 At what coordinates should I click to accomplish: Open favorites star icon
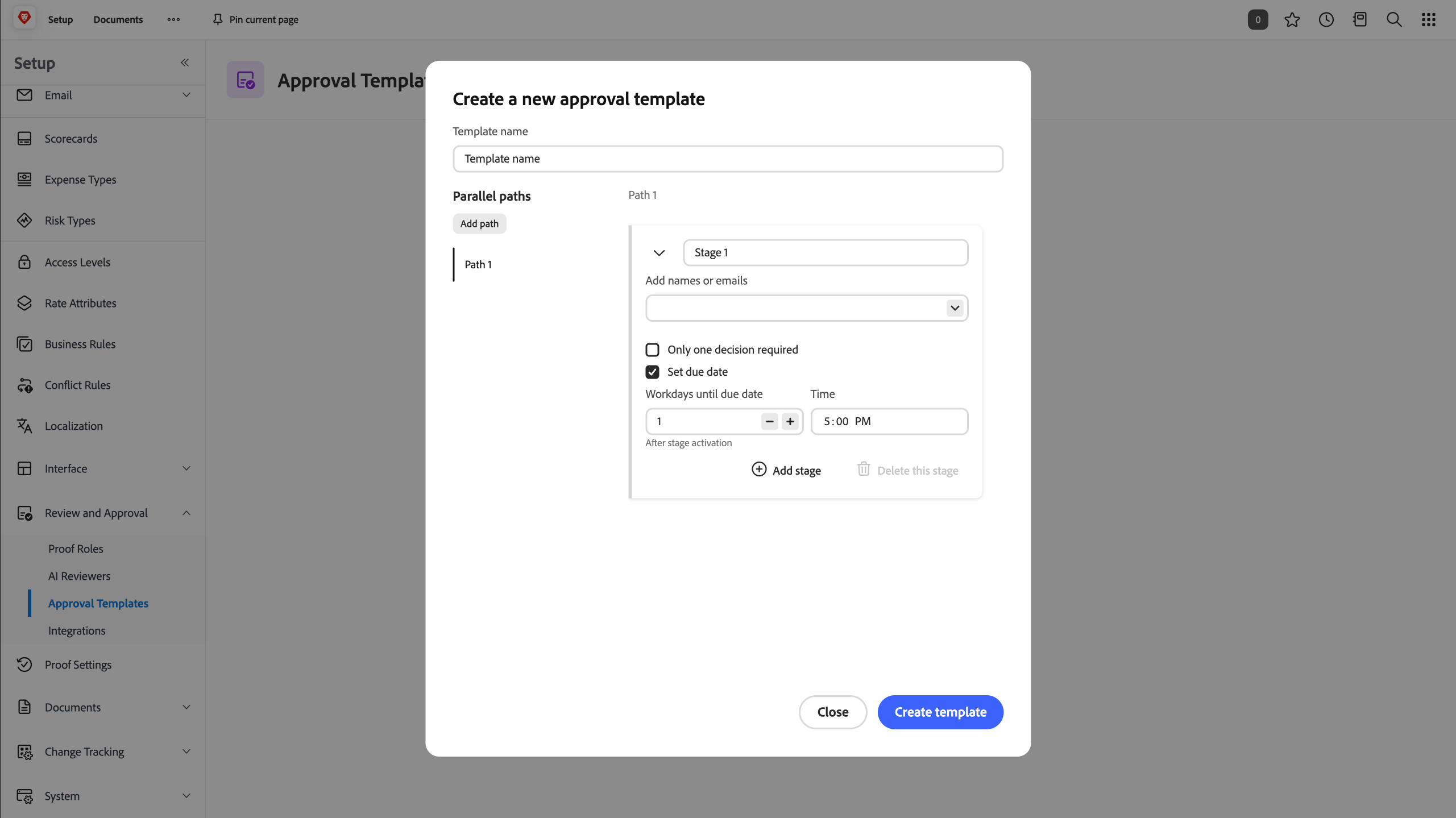pyautogui.click(x=1292, y=20)
